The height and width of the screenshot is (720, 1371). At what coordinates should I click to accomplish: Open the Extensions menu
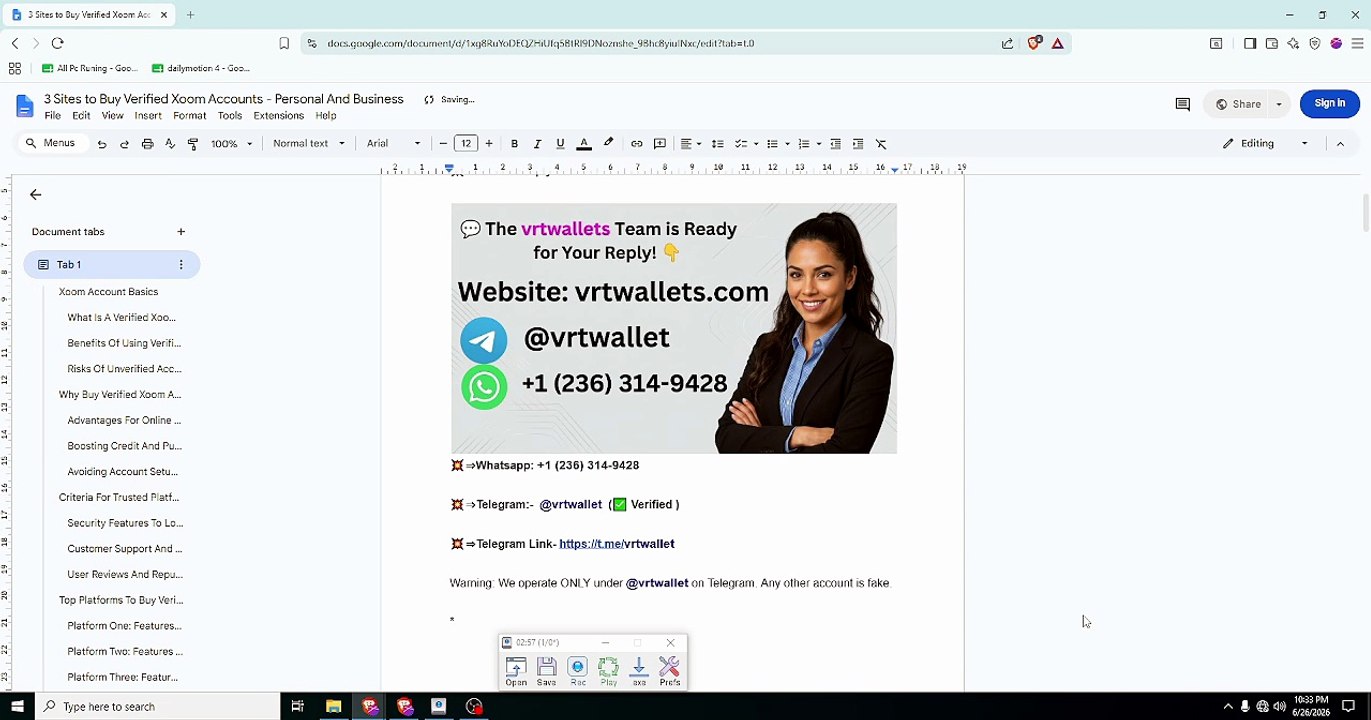pyautogui.click(x=278, y=116)
